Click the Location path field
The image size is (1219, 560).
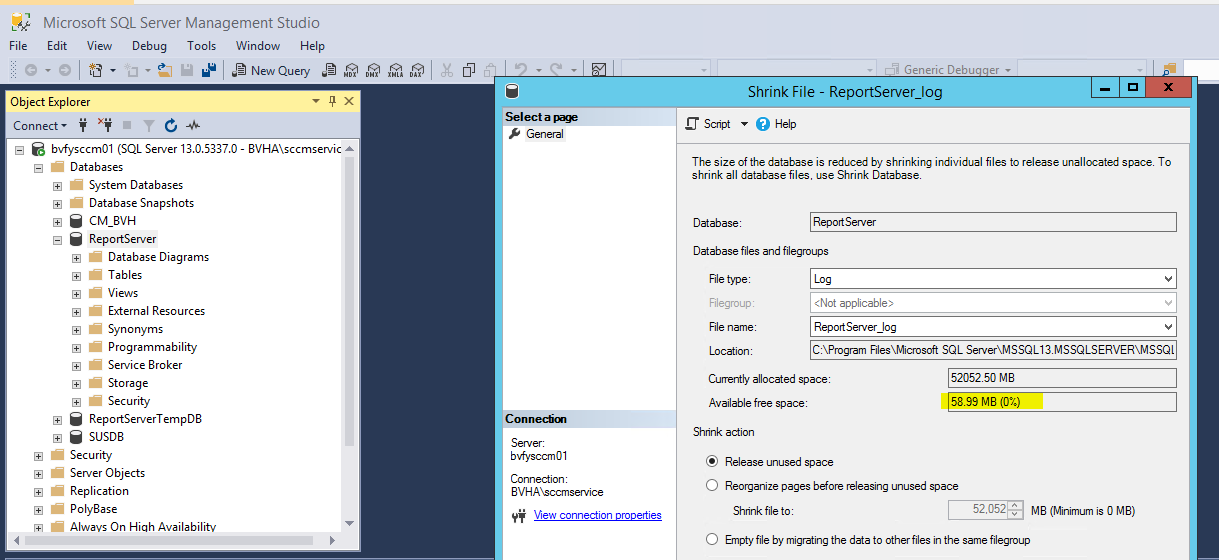click(x=993, y=351)
